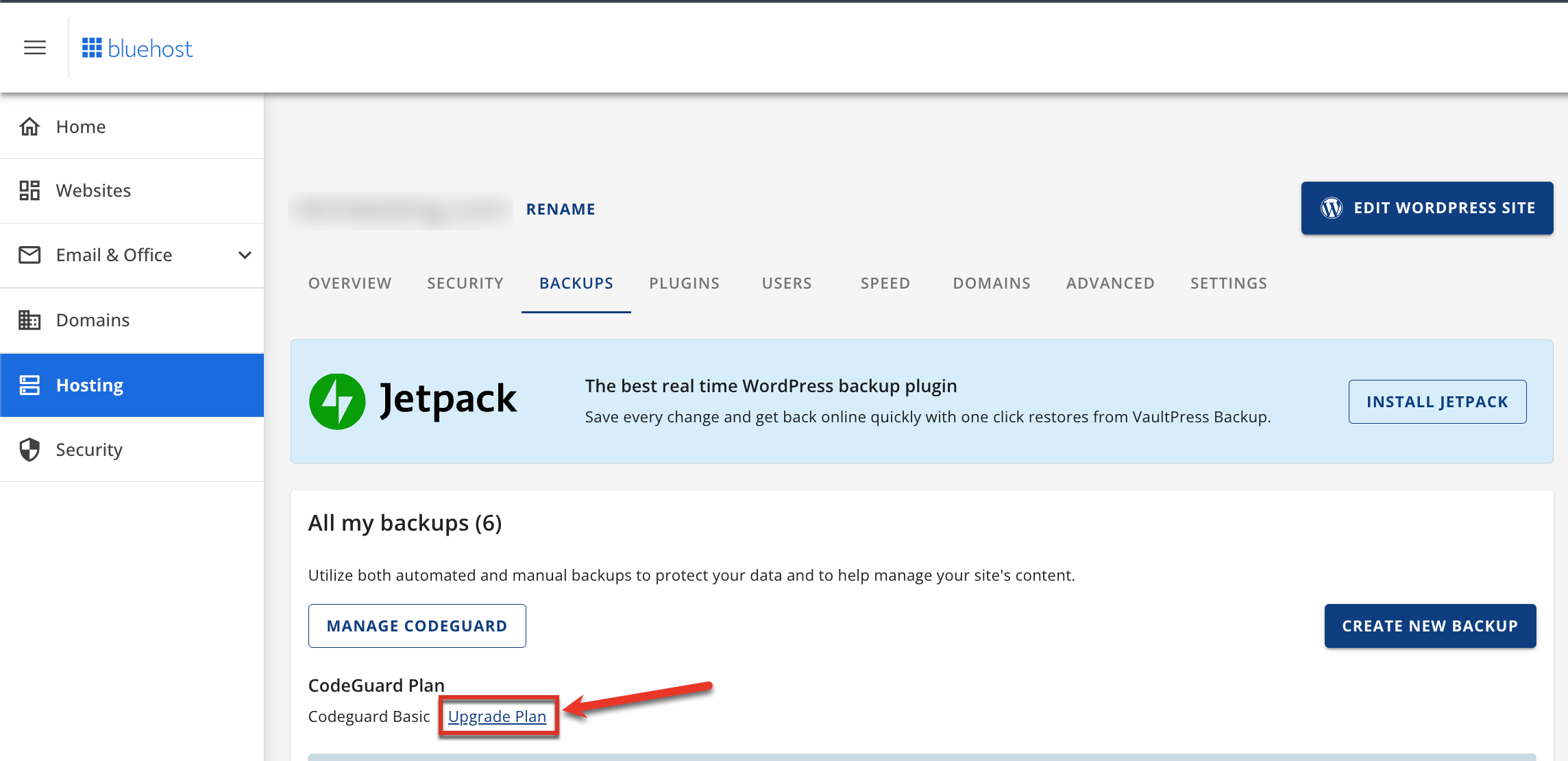Image resolution: width=1568 pixels, height=761 pixels.
Task: Open Security in the sidebar
Action: coord(132,450)
